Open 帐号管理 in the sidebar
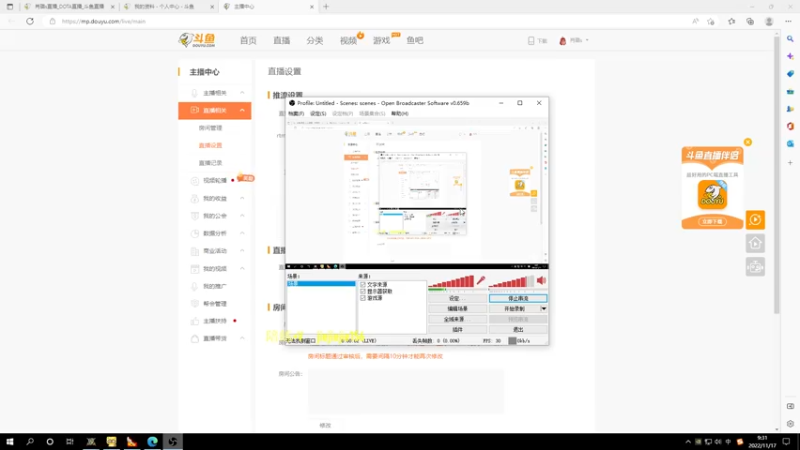Viewport: 800px width, 450px height. pyautogui.click(x=215, y=304)
